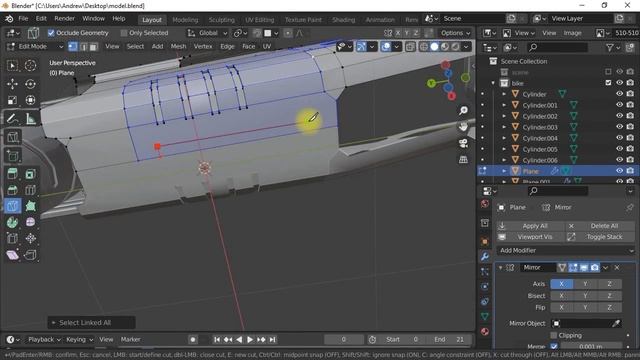640x360 pixels.
Task: Open the Playback dropdown
Action: point(44,340)
